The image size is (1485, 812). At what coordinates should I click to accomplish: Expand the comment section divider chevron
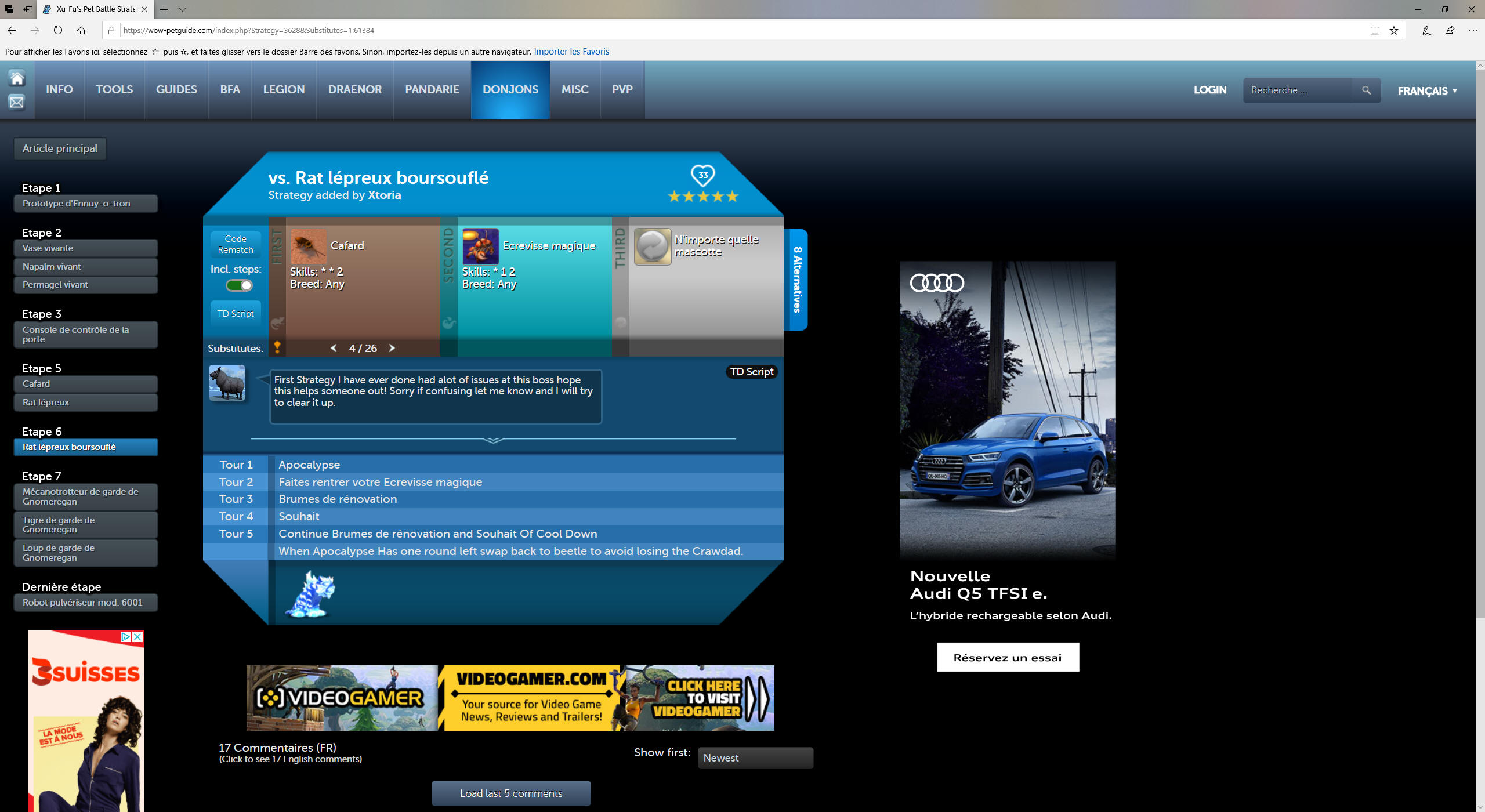(x=493, y=440)
